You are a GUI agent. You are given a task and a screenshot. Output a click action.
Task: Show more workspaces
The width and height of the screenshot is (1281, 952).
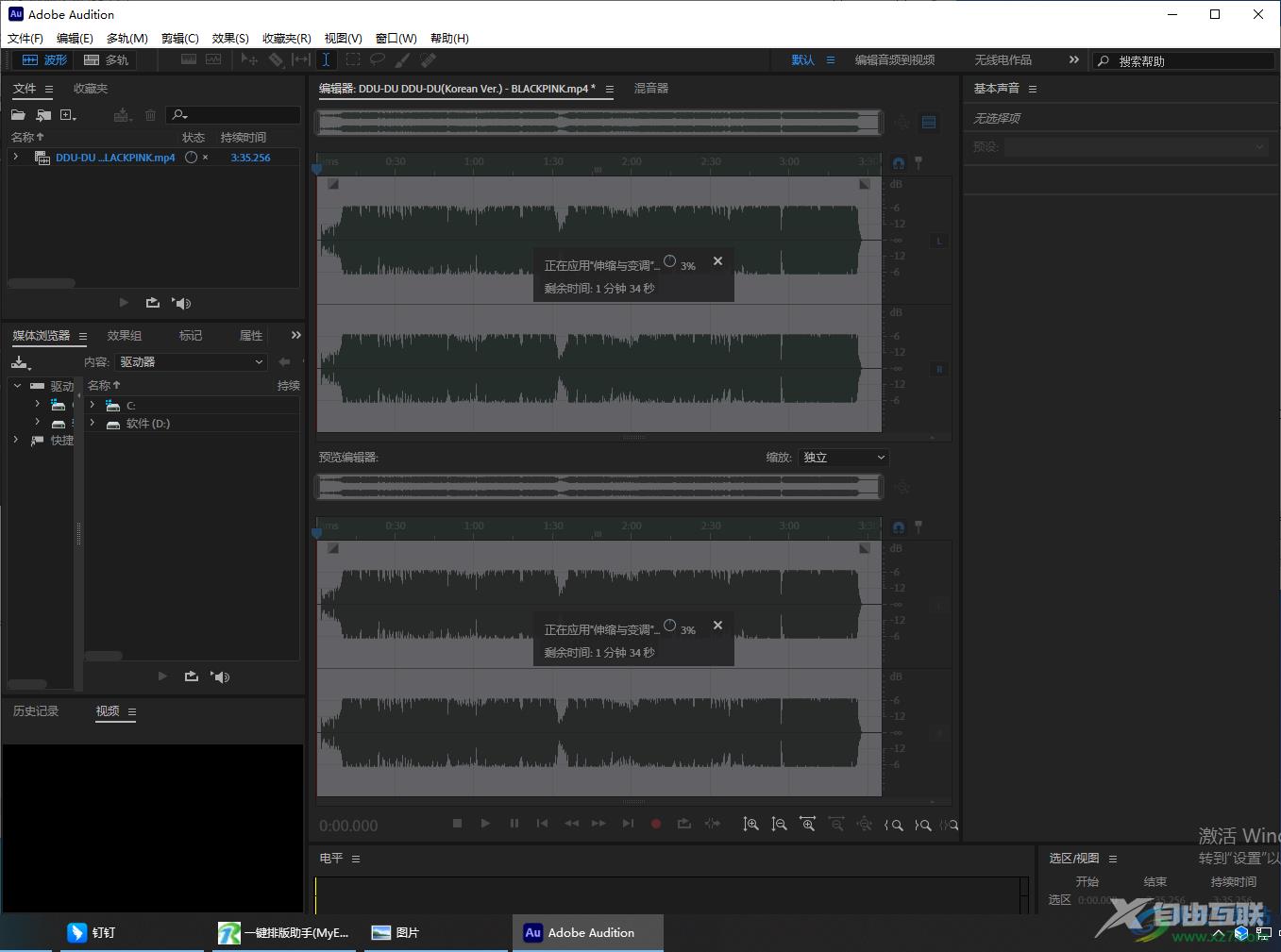(x=1073, y=59)
